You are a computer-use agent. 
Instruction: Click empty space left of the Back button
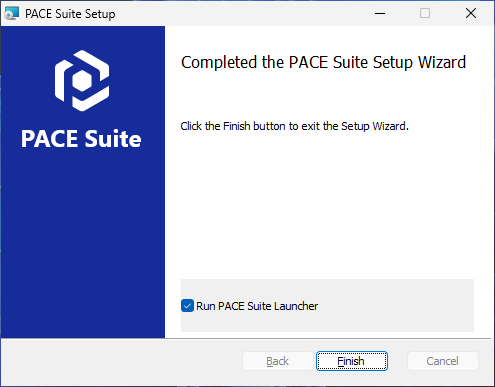coord(122,362)
